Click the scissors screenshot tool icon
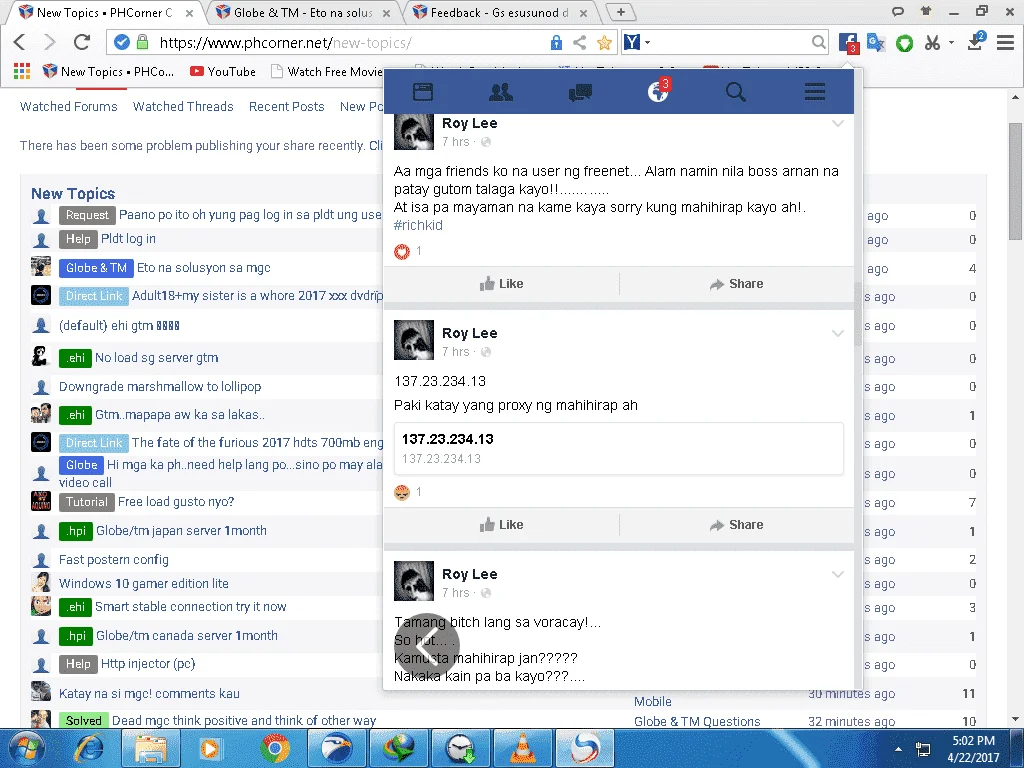This screenshot has height=768, width=1024. 932,43
